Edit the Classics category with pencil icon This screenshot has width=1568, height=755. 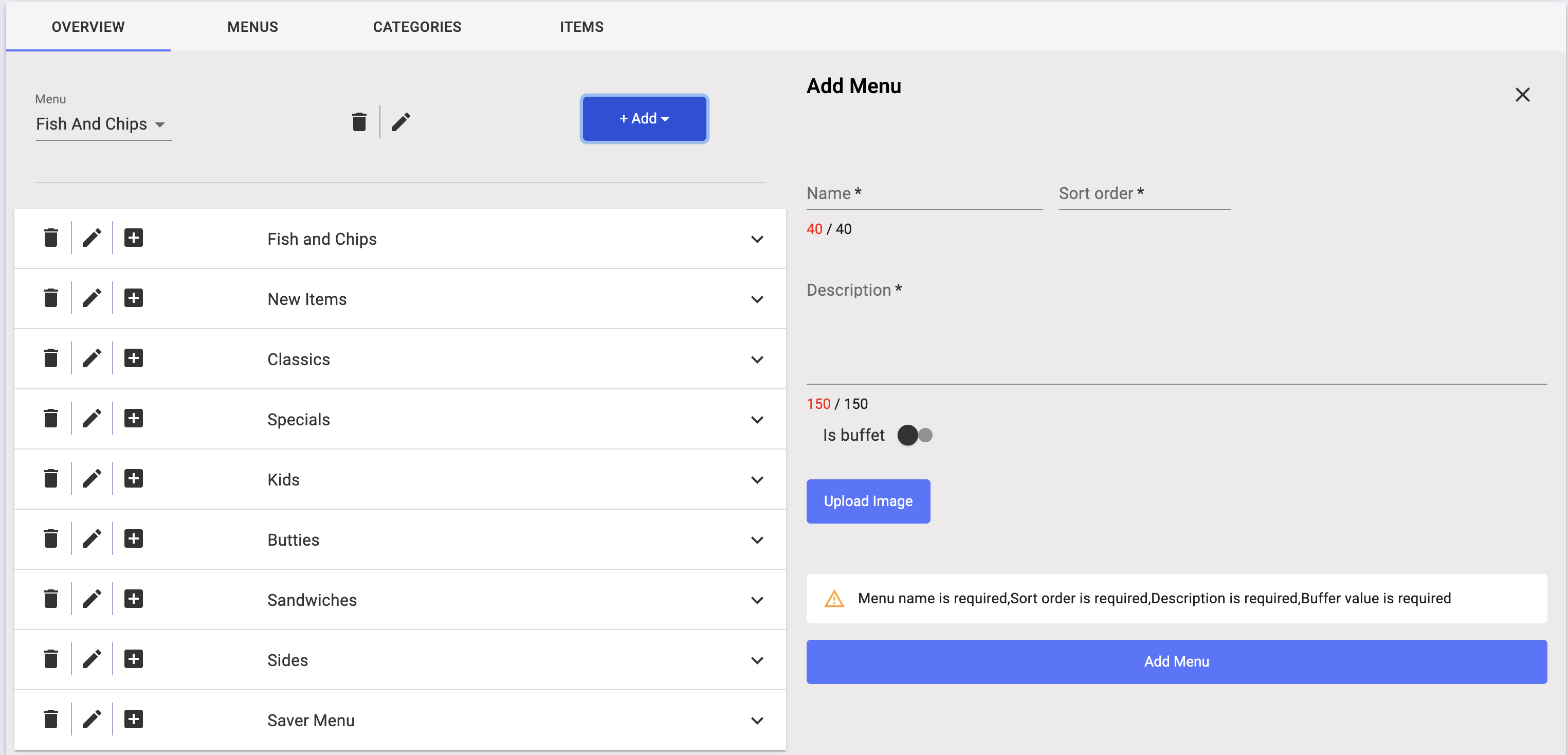click(x=92, y=358)
